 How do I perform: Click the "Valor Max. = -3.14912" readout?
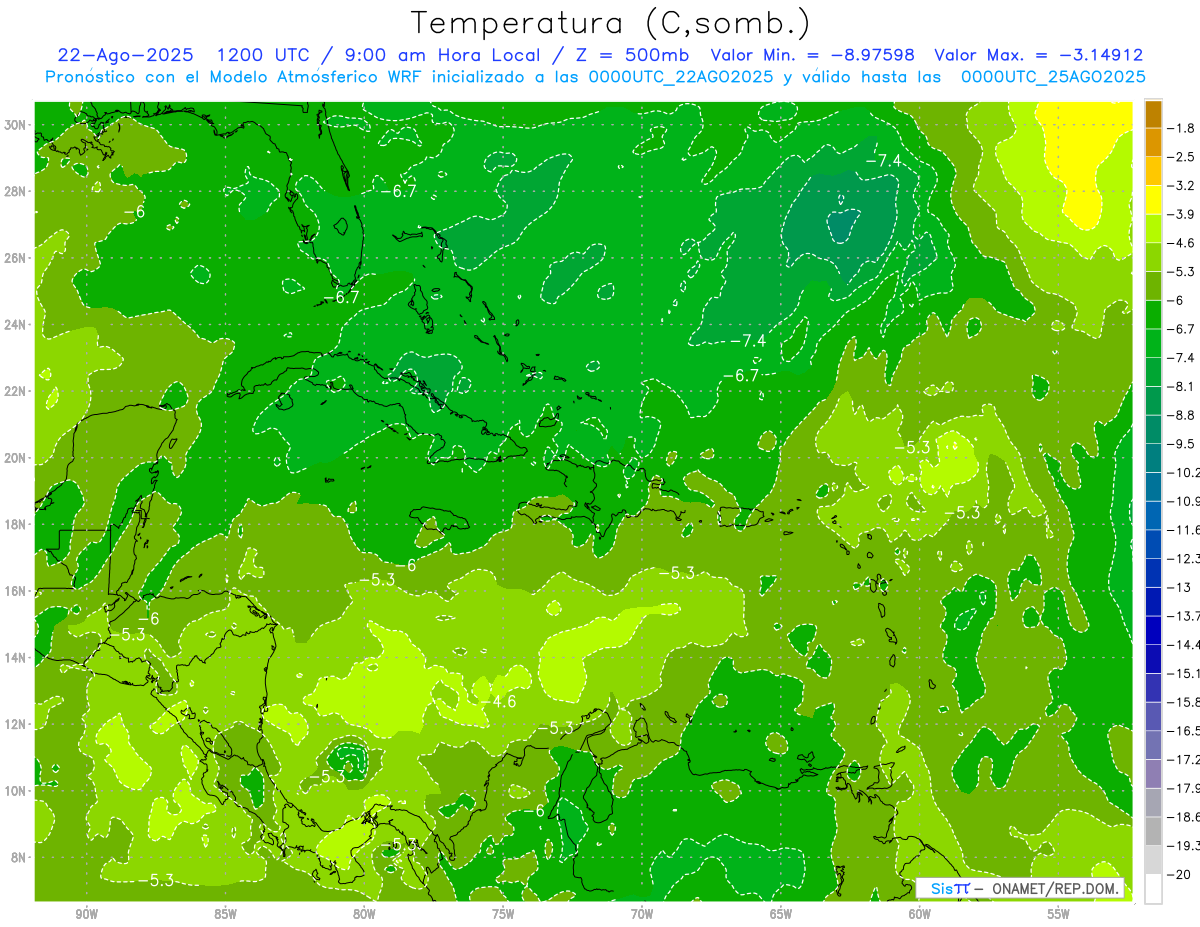point(1038,55)
